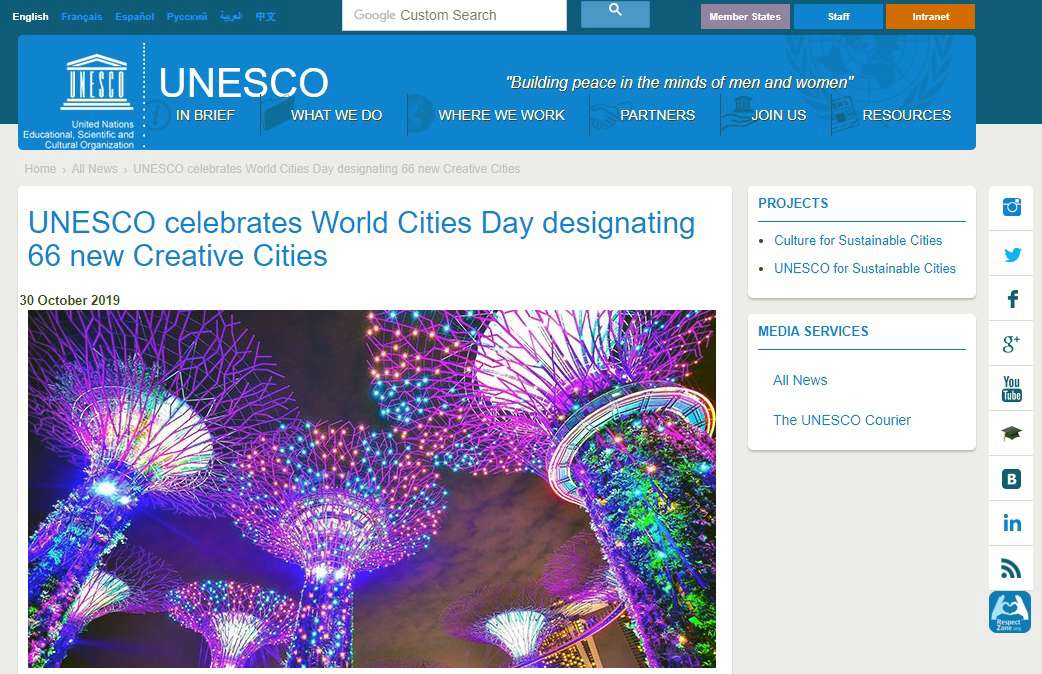Open All News under Media Services
The width and height of the screenshot is (1042, 674).
800,380
